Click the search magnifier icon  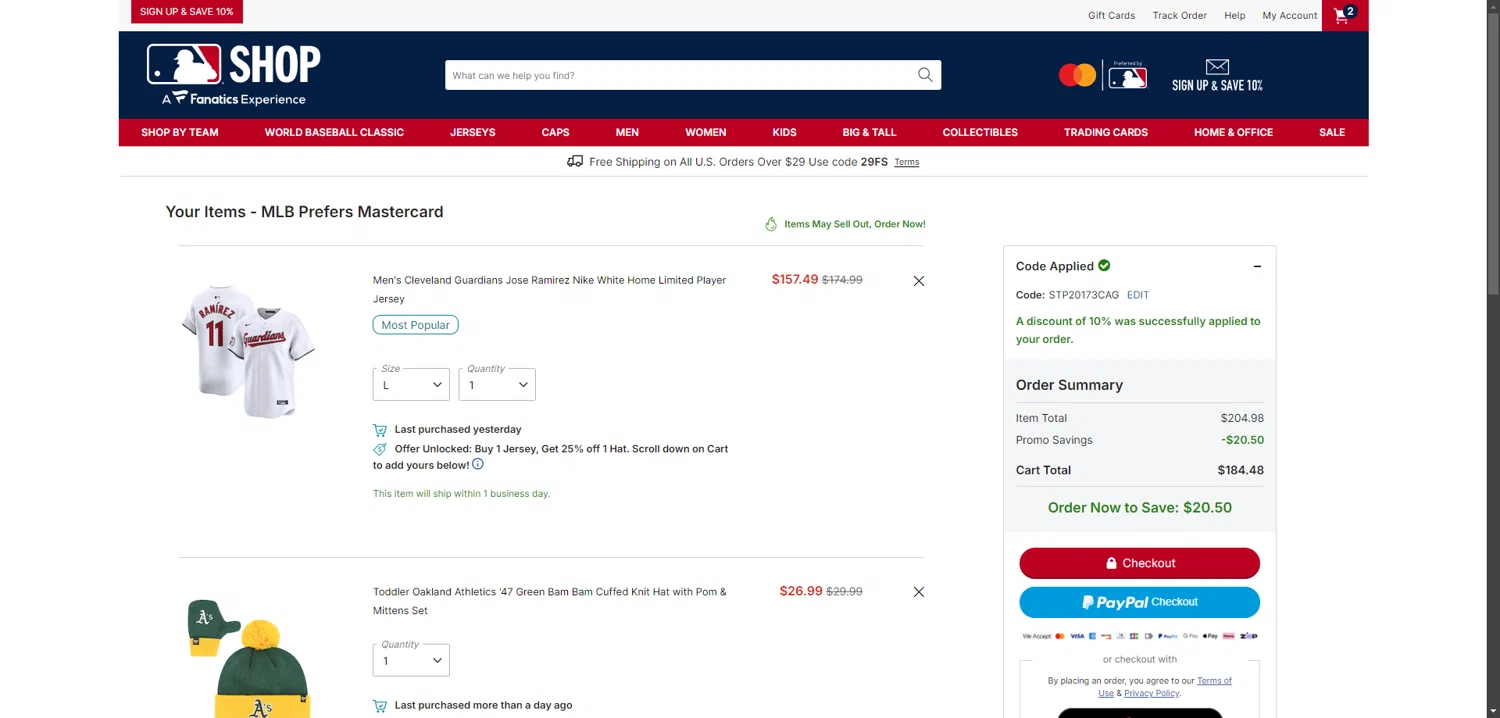[925, 75]
